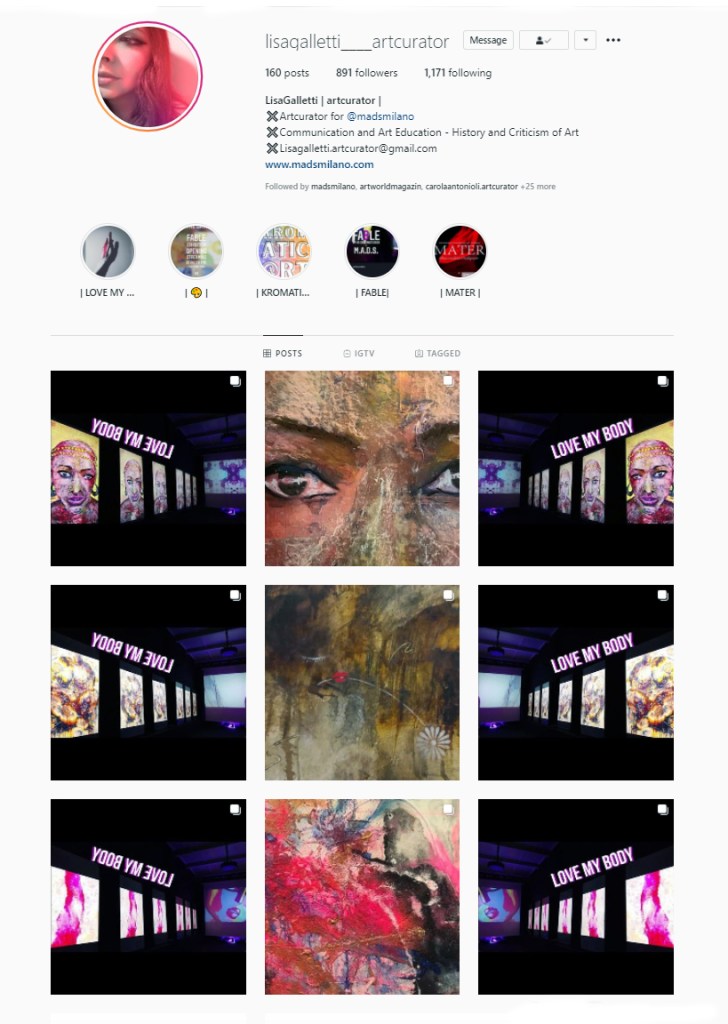Select the POSTS tab
This screenshot has height=1024, width=728.
[x=283, y=353]
